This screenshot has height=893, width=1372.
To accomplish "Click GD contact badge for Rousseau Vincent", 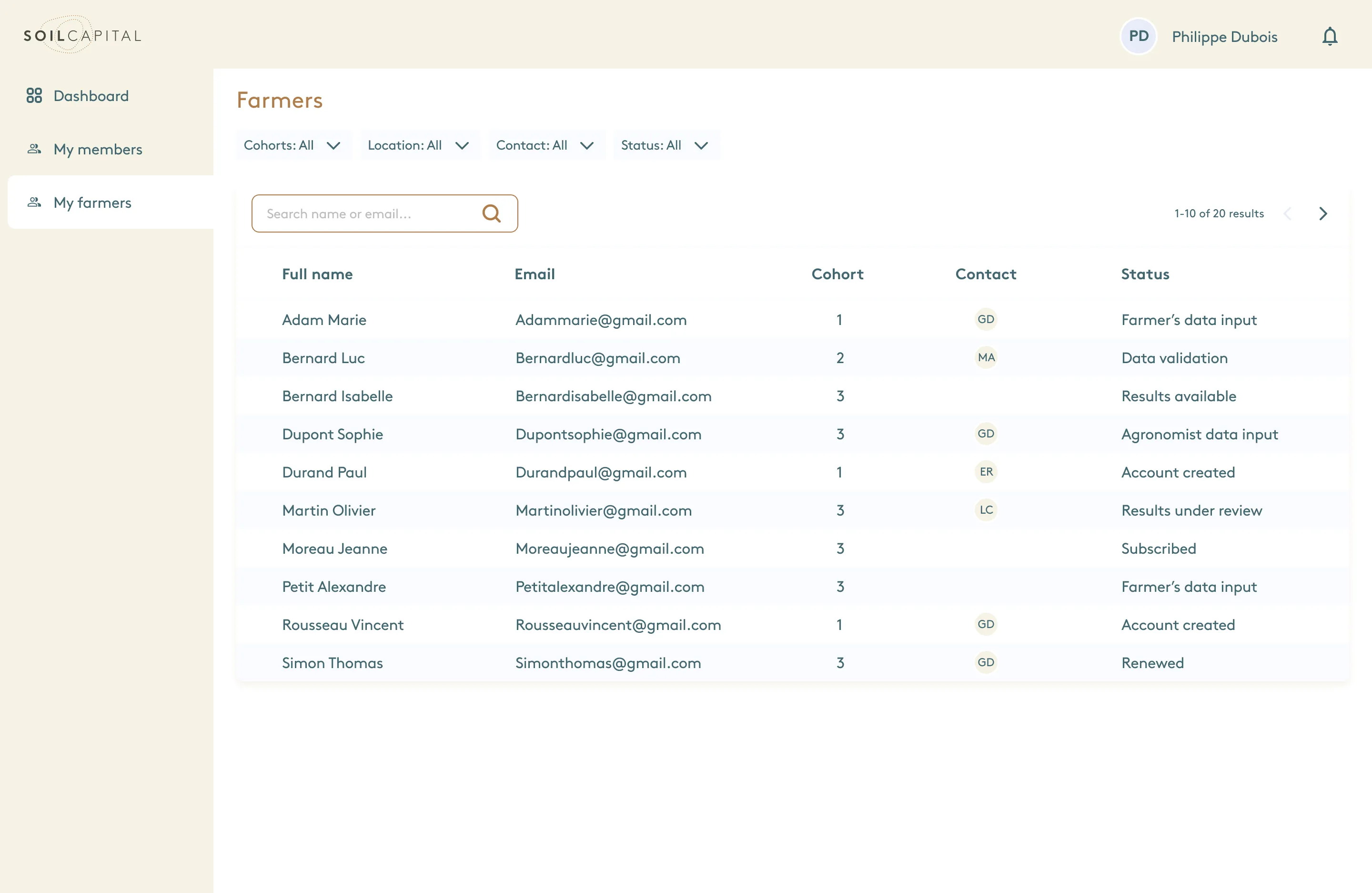I will pyautogui.click(x=986, y=624).
